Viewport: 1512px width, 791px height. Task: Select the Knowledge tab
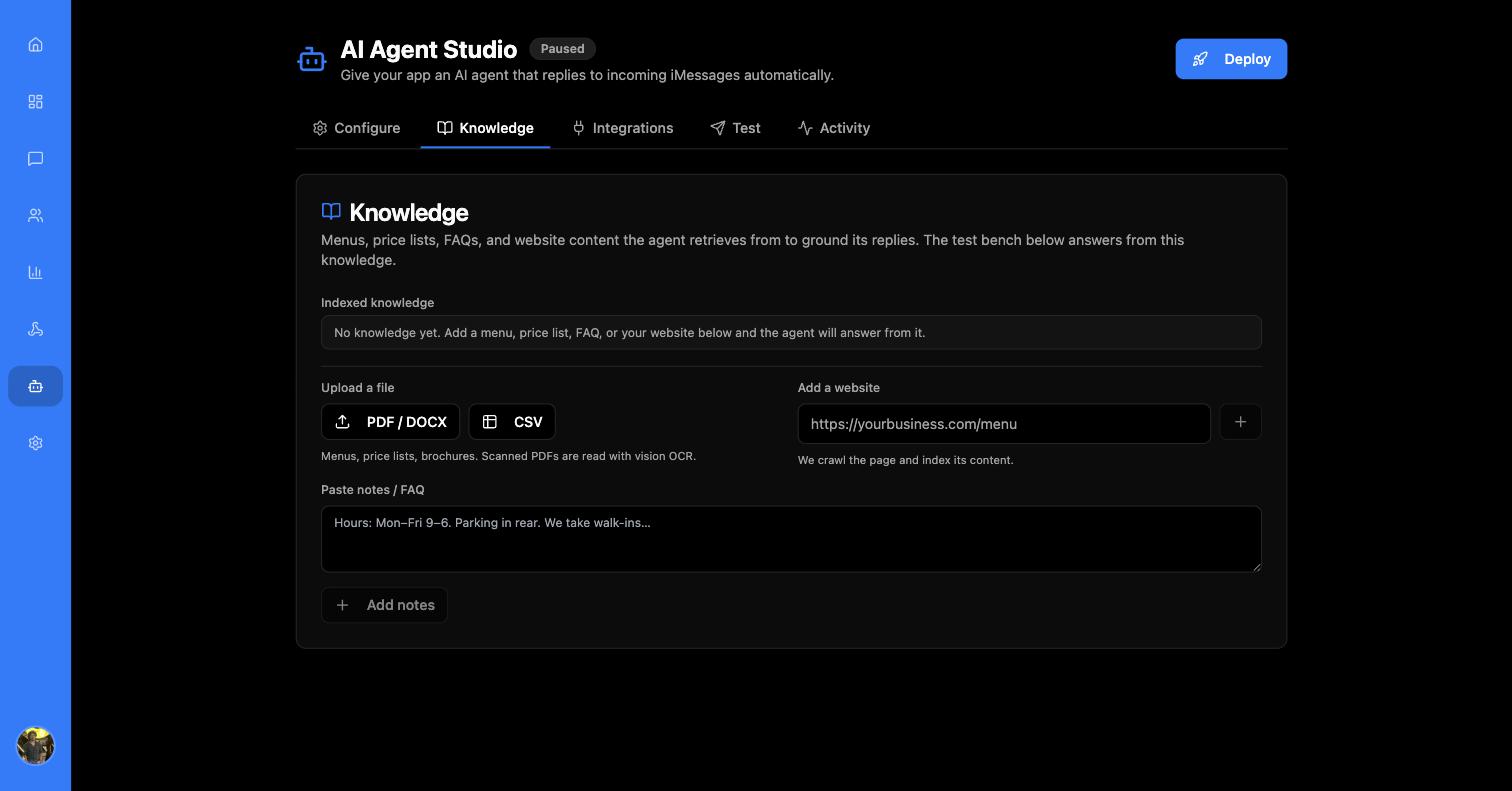(x=485, y=128)
